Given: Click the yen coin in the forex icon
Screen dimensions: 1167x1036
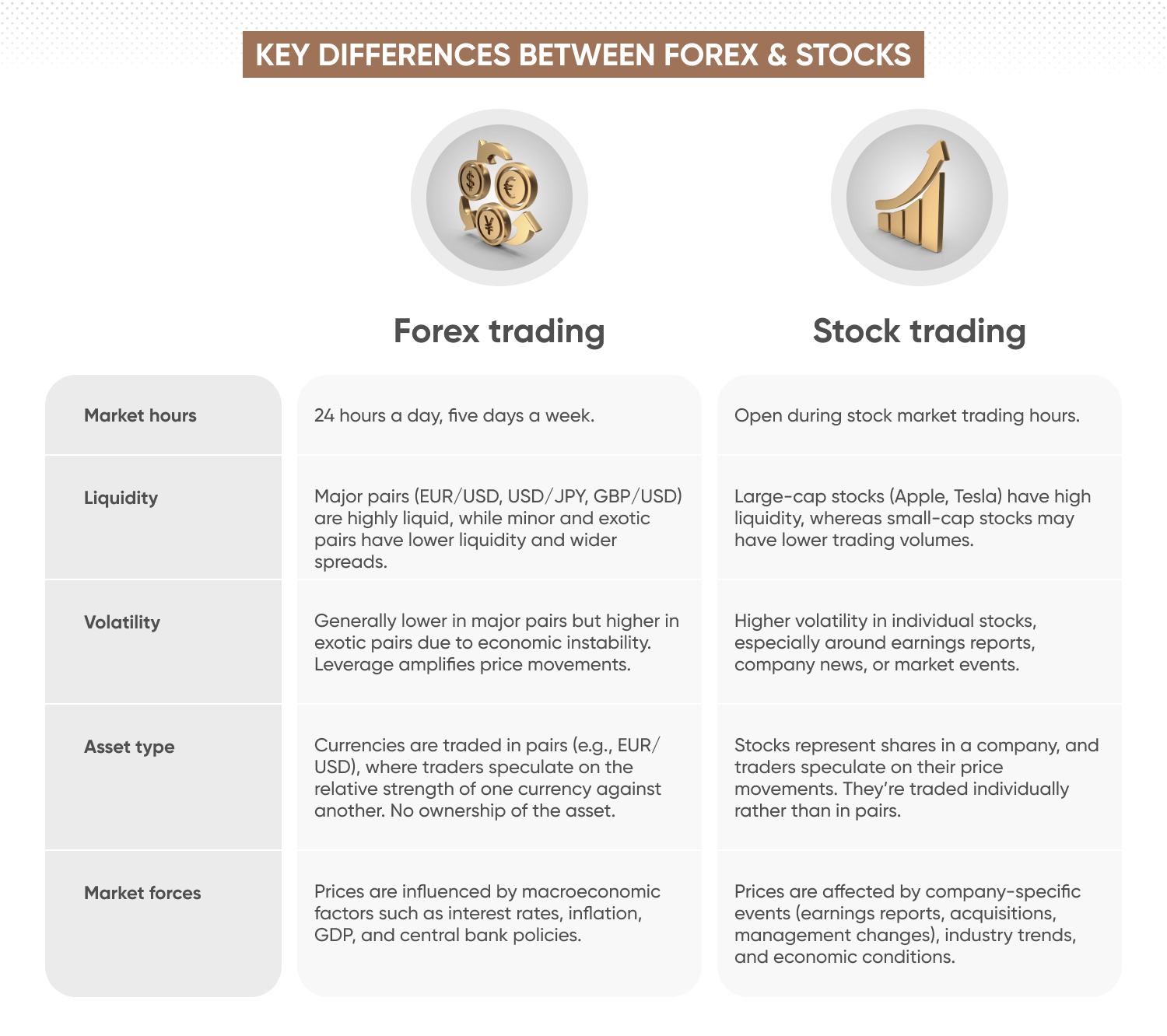Looking at the screenshot, I should [x=490, y=226].
